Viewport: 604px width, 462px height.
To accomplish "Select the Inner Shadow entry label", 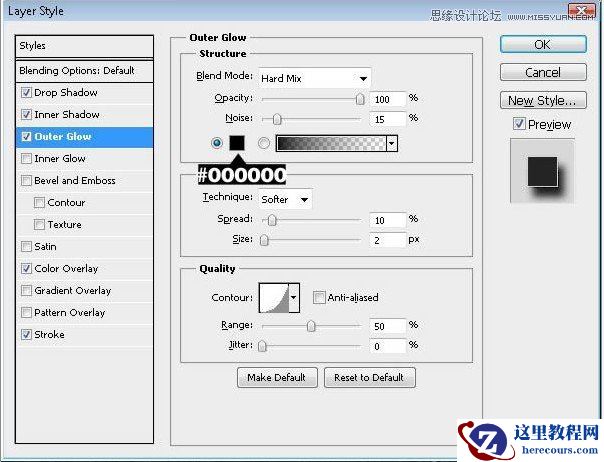I will 67,114.
